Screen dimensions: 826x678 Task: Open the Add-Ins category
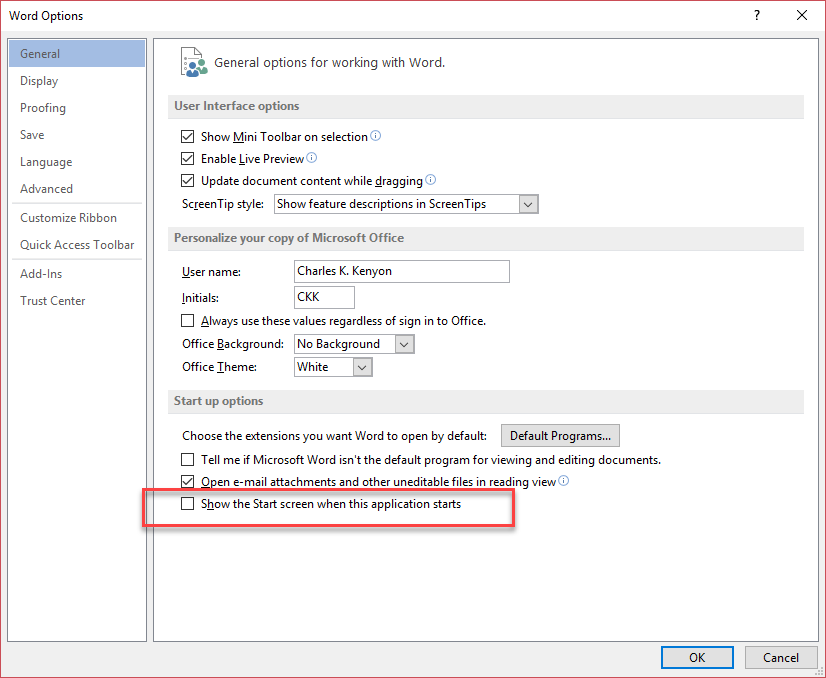pyautogui.click(x=77, y=273)
